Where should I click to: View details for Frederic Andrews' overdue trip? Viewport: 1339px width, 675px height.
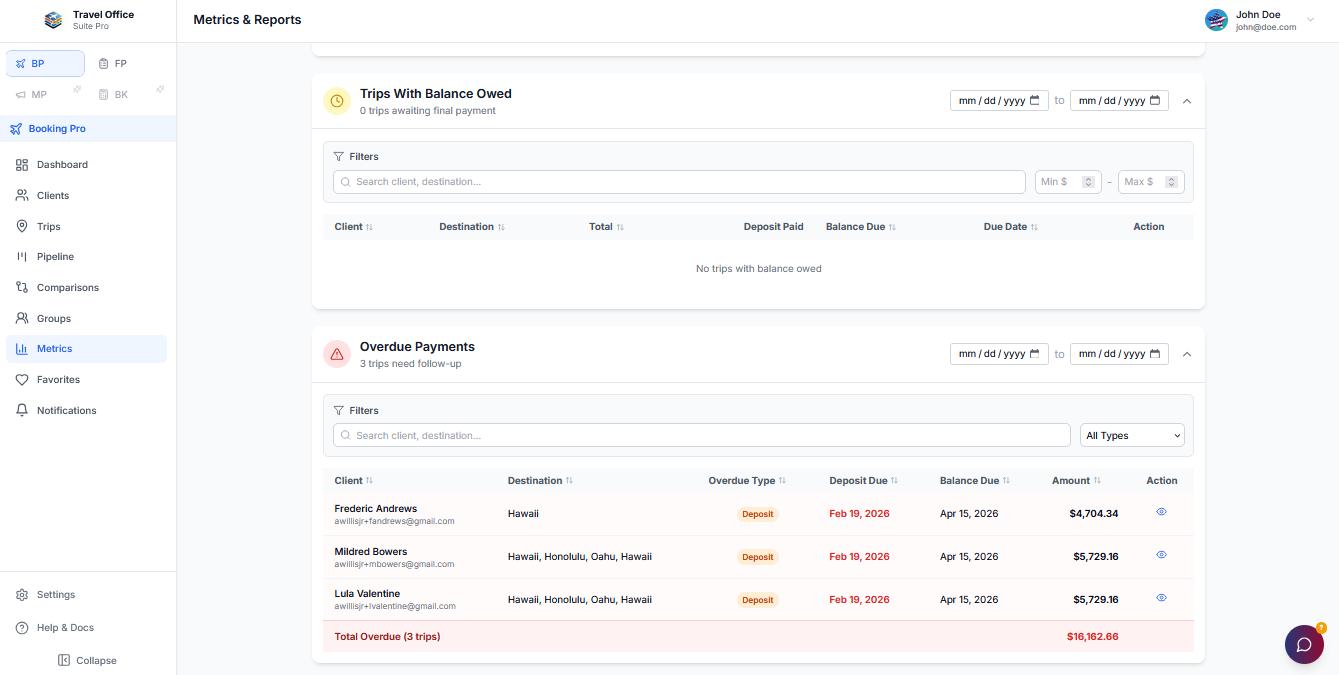click(x=1161, y=512)
